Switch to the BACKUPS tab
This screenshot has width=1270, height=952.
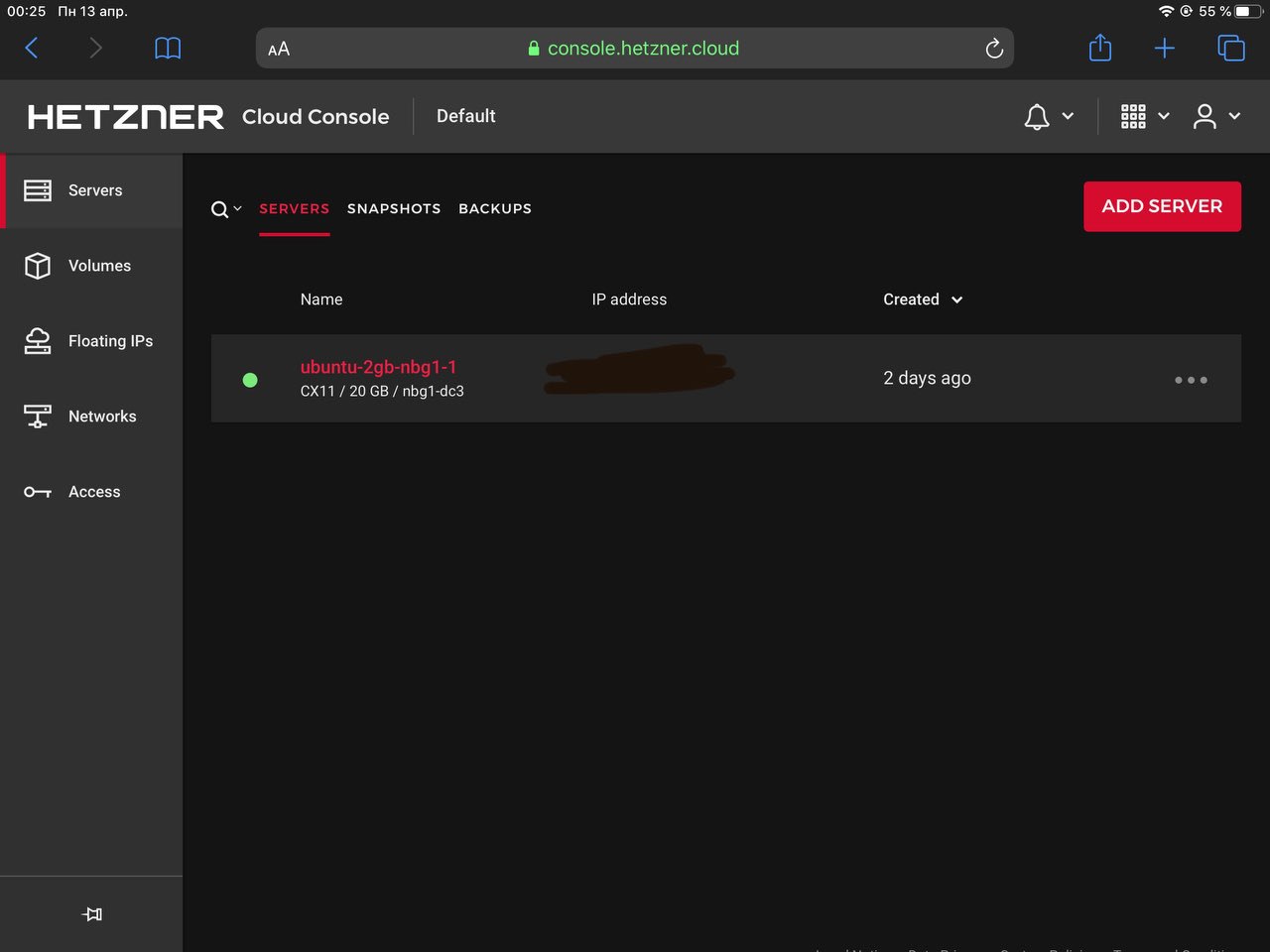[x=495, y=208]
